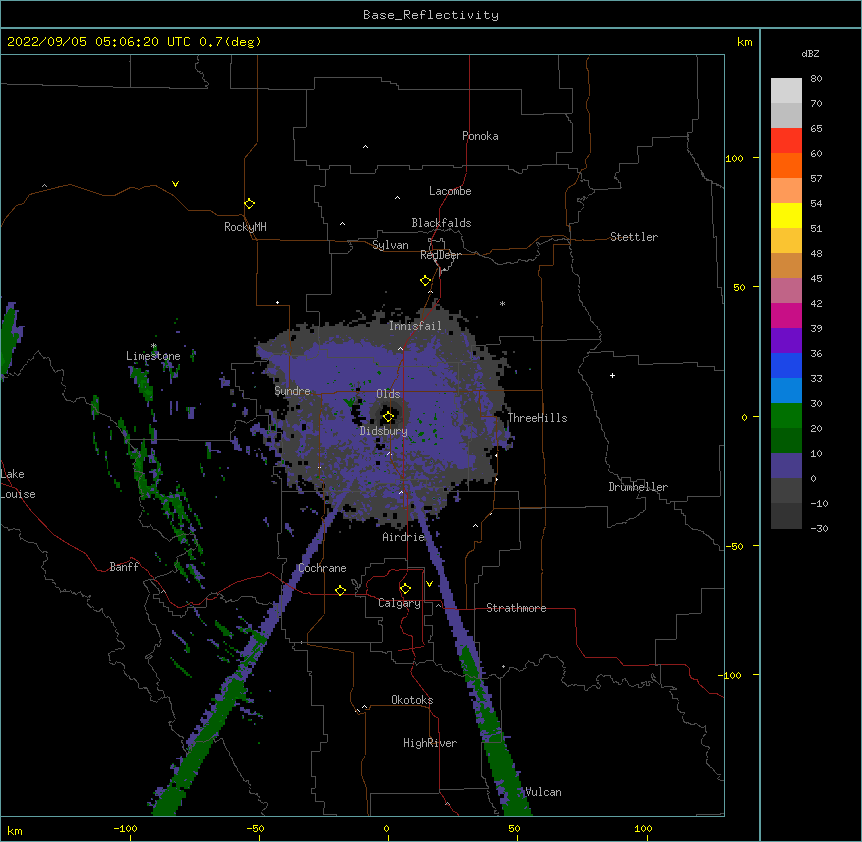Click the -100 tick label on the right axis
The width and height of the screenshot is (862, 842).
coord(731,675)
